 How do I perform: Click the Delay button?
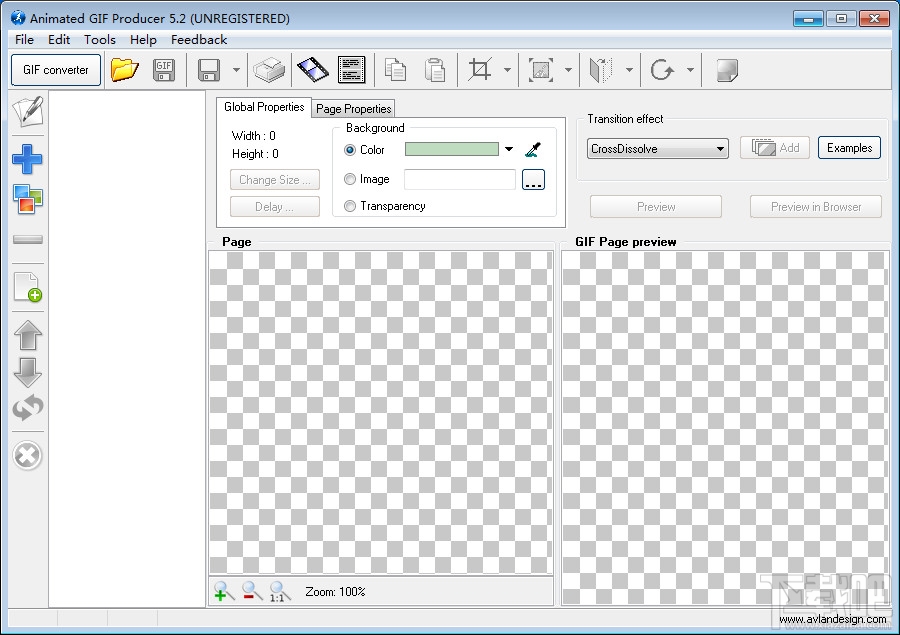tap(275, 207)
